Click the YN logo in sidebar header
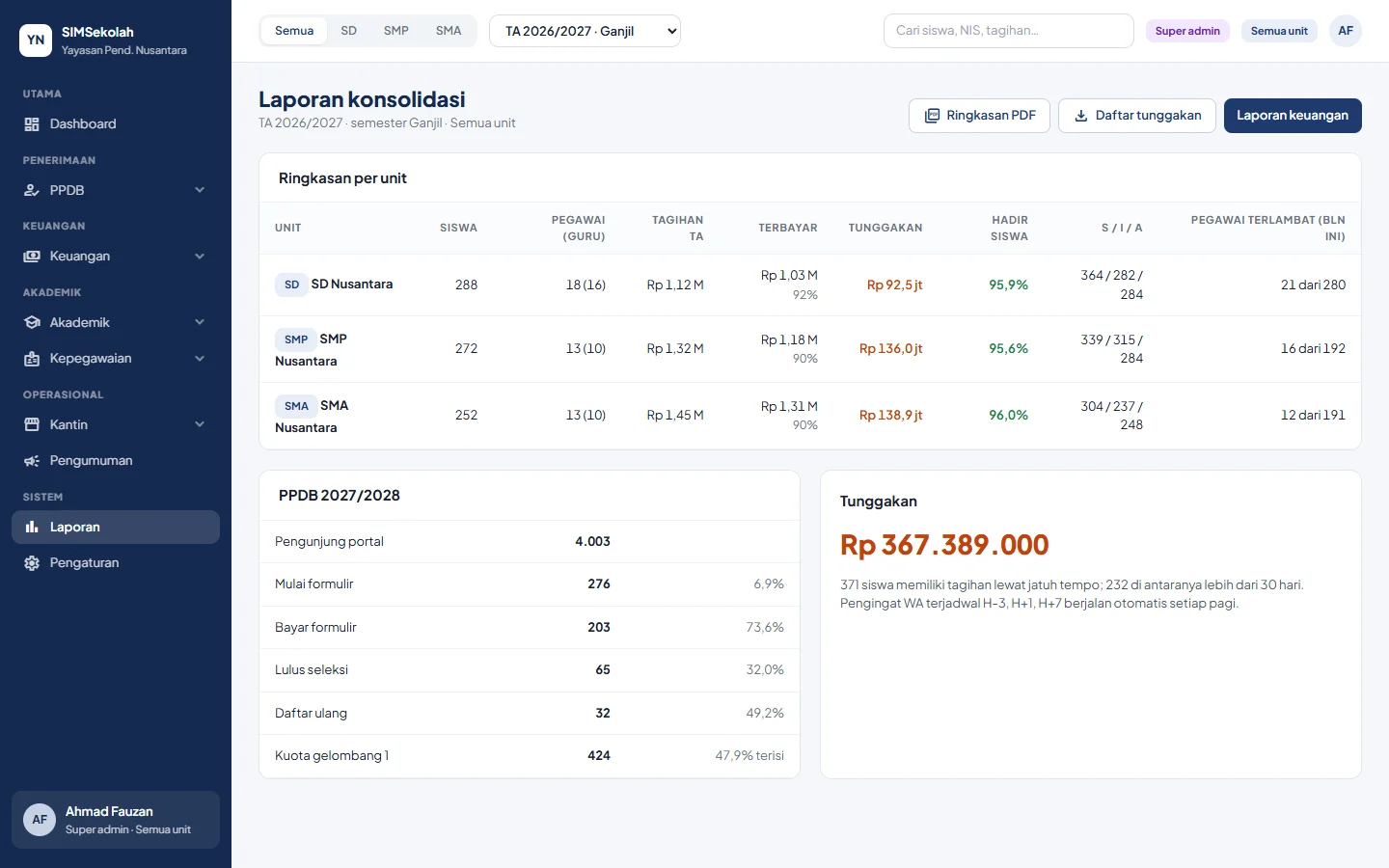 [36, 41]
